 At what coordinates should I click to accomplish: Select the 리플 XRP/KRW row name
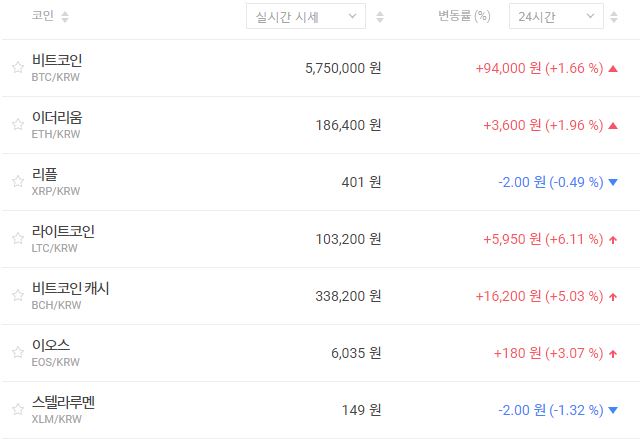click(x=45, y=175)
